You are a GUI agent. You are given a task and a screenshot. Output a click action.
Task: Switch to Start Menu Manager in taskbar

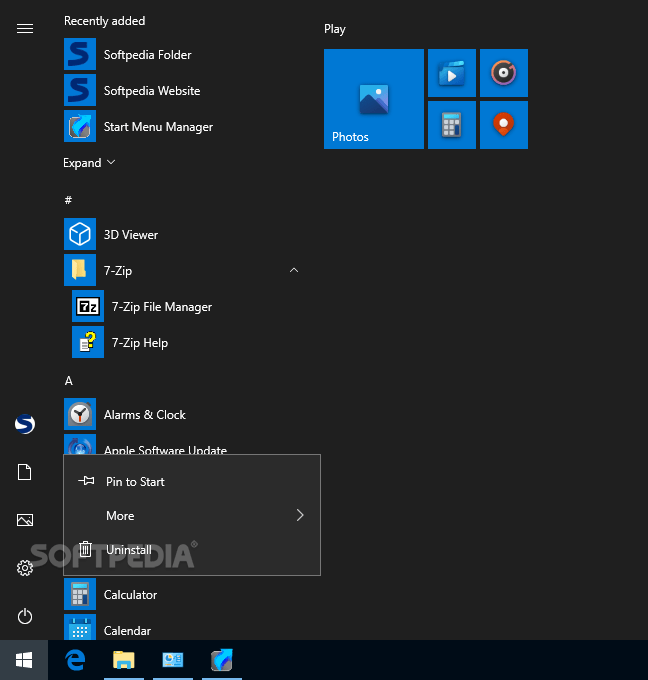coord(222,660)
